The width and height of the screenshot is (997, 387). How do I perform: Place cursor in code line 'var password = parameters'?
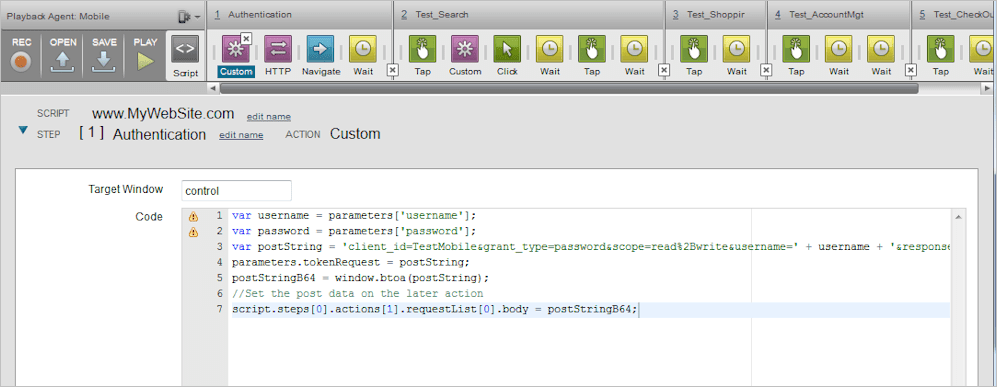pyautogui.click(x=354, y=231)
